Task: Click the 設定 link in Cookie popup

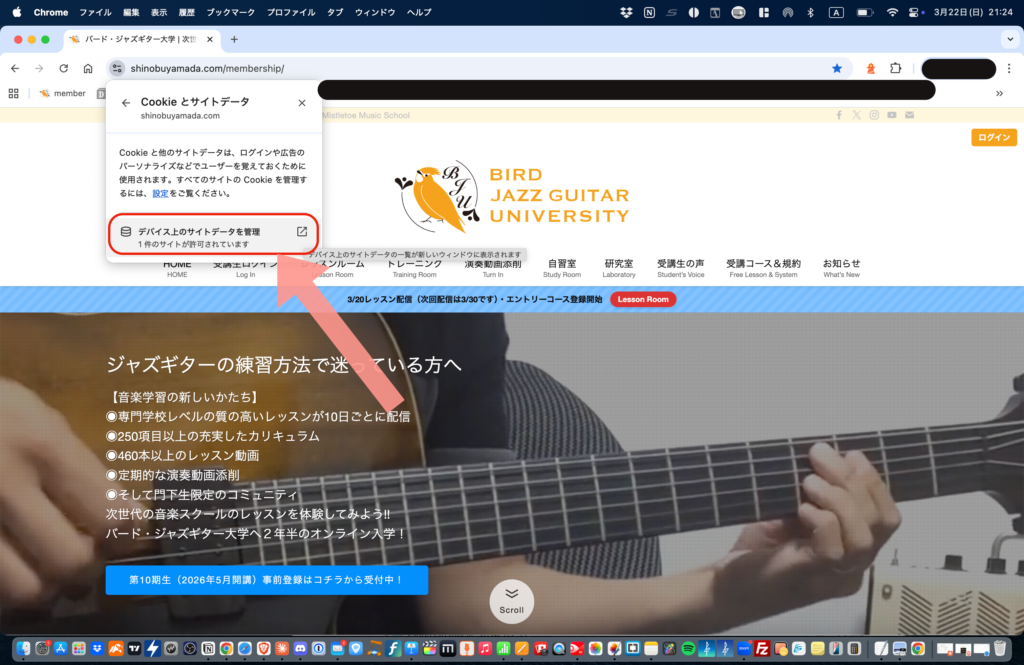Action: 160,193
